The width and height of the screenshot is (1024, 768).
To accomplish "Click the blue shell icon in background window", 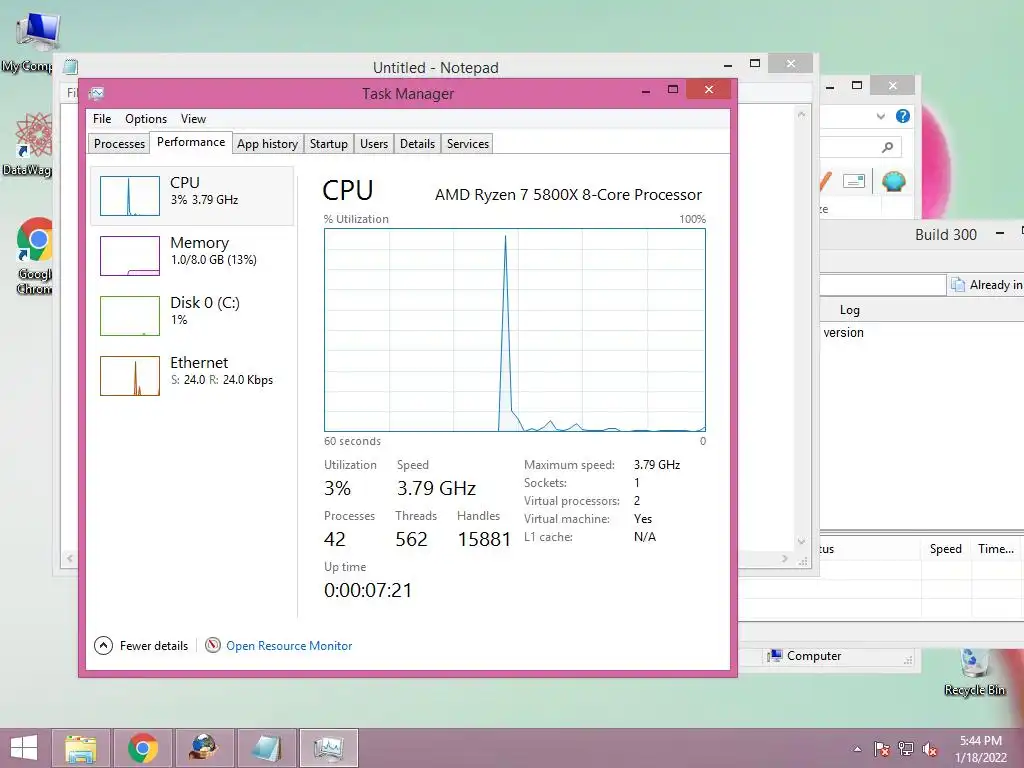I will pyautogui.click(x=893, y=181).
